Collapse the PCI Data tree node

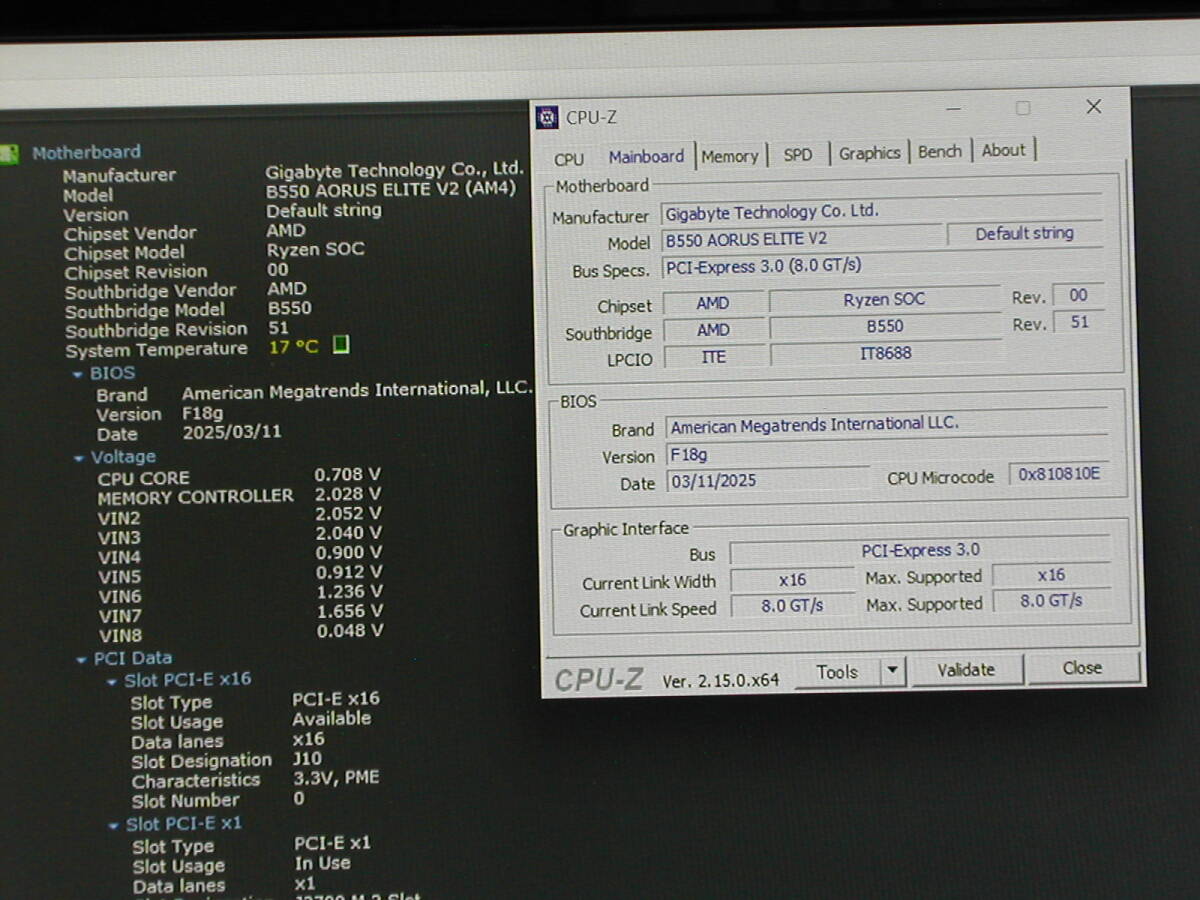tap(81, 659)
